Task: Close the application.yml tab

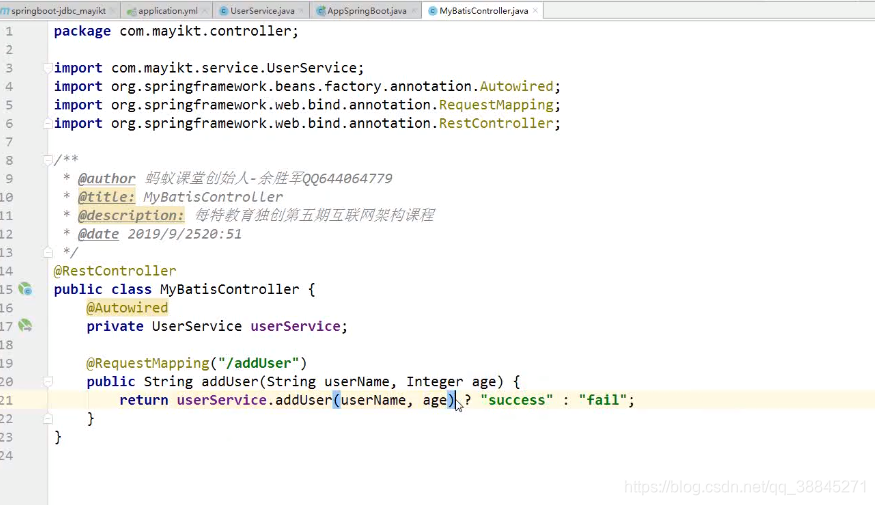Action: click(204, 11)
